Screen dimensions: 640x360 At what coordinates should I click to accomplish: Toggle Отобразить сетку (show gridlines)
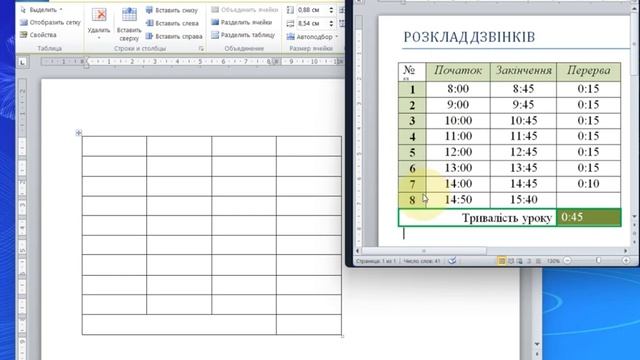coord(50,22)
